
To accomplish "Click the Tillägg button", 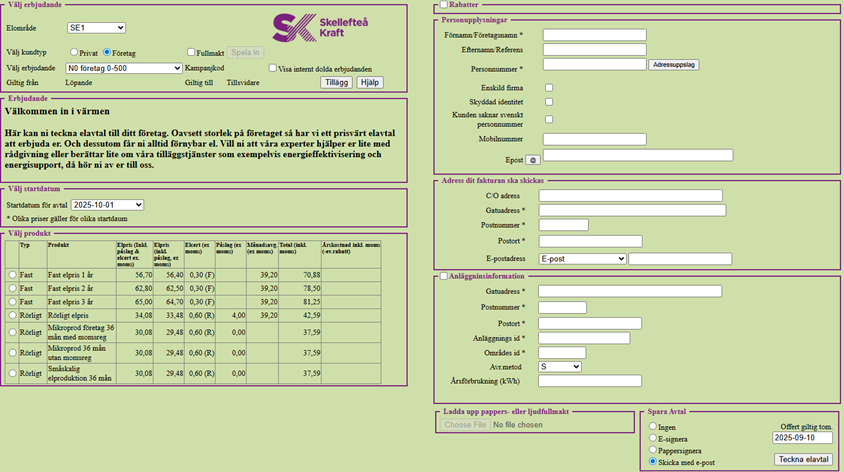I will [x=336, y=82].
